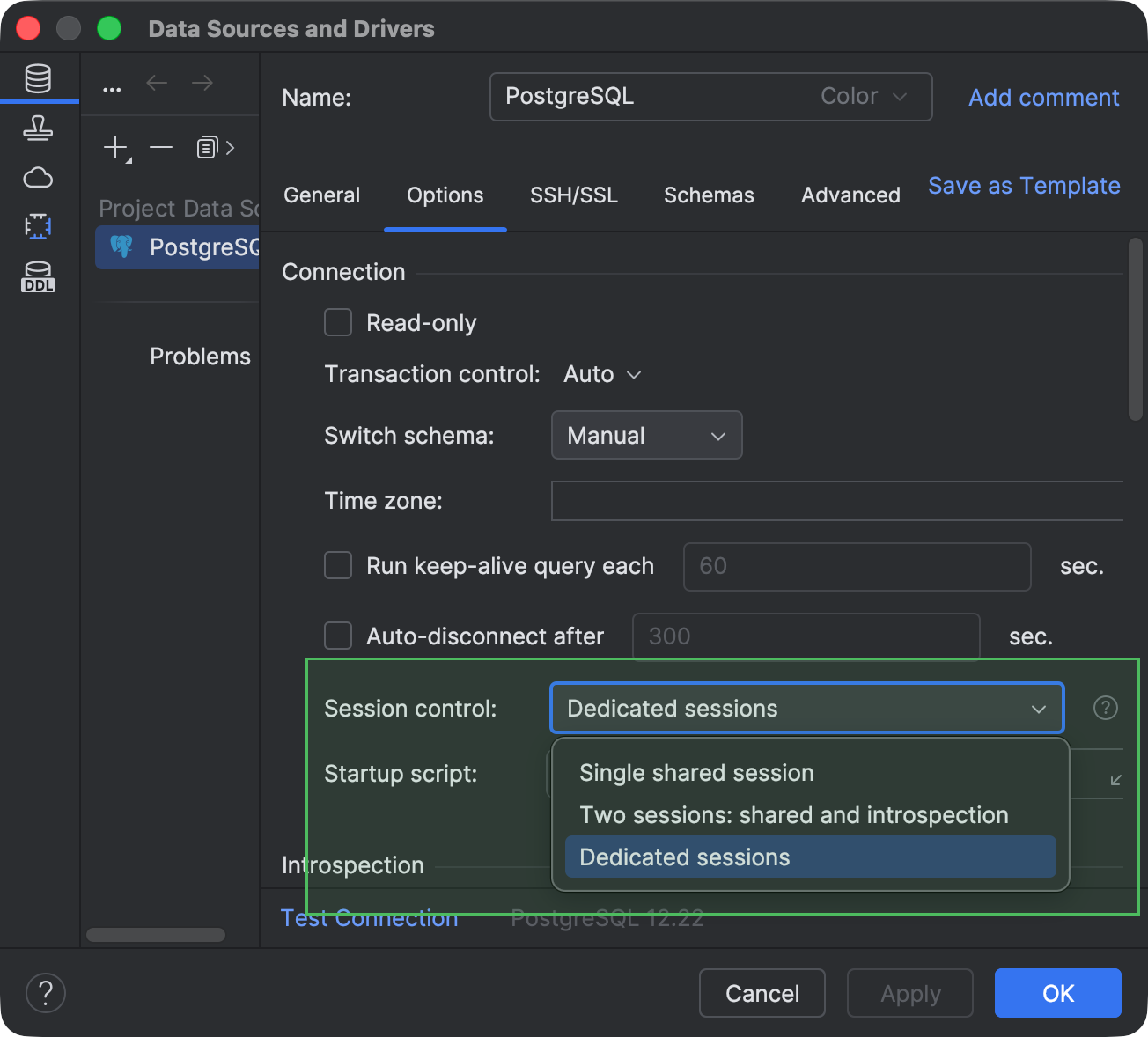Switch to the Options tab
The width and height of the screenshot is (1148, 1037).
[445, 195]
